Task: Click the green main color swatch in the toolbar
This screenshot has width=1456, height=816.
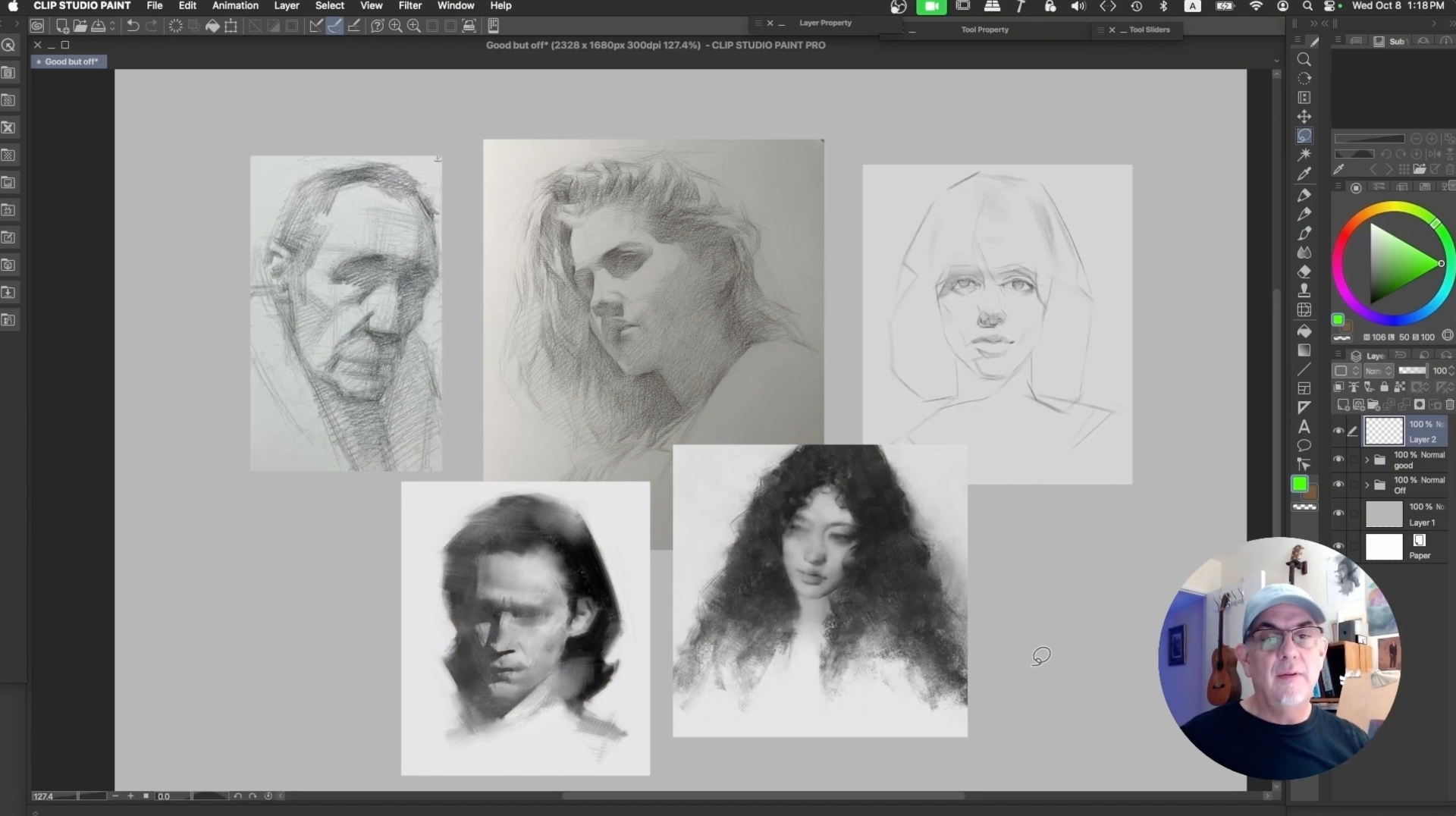Action: (x=1299, y=484)
